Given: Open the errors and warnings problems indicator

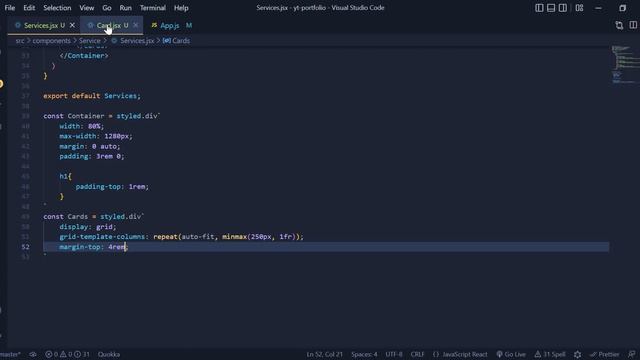Looking at the screenshot, I should (x=67, y=354).
